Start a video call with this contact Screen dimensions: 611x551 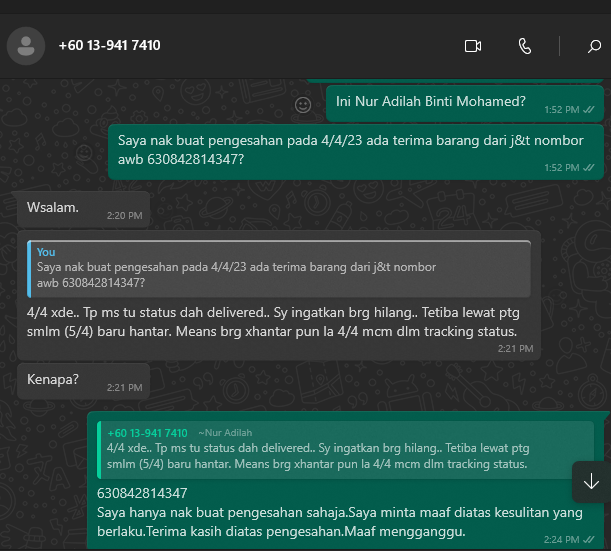point(473,46)
